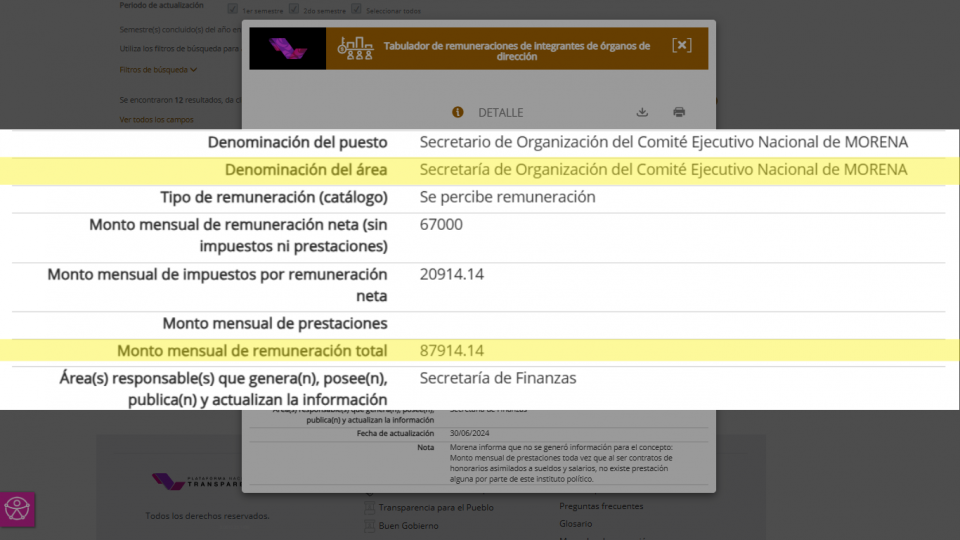Image resolution: width=960 pixels, height=540 pixels.
Task: Open Ver todos los campos link
Action: click(156, 119)
